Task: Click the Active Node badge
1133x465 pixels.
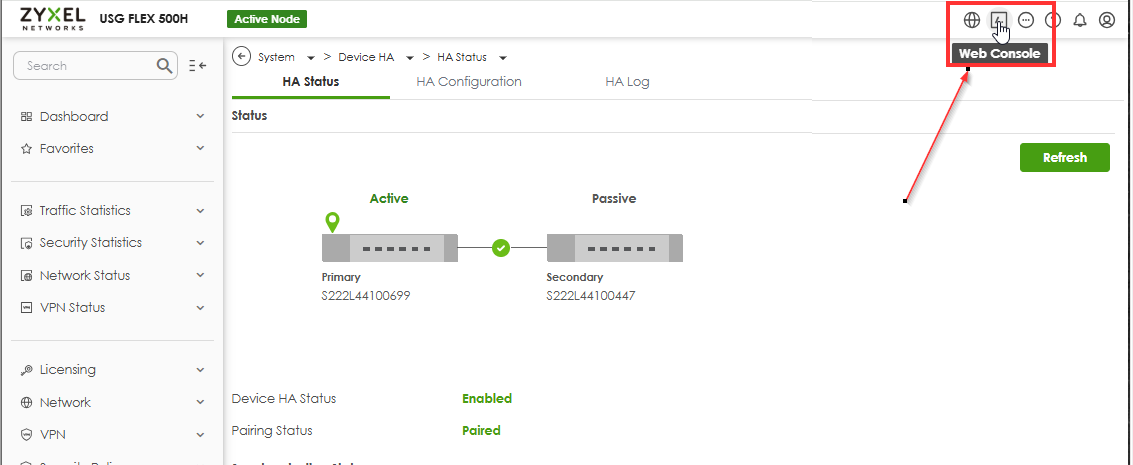Action: (267, 19)
